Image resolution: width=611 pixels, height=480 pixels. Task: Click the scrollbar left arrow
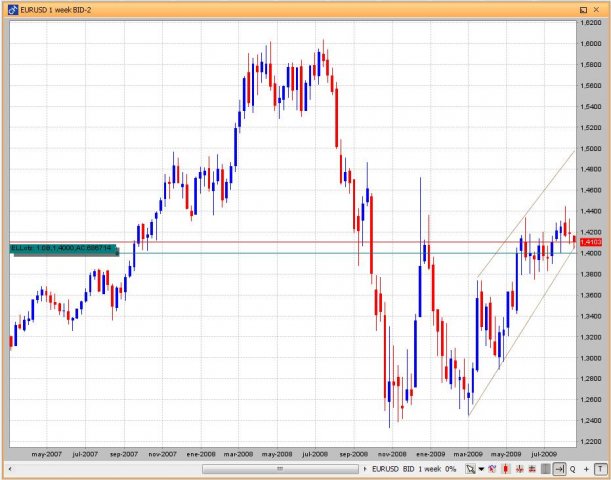point(10,469)
